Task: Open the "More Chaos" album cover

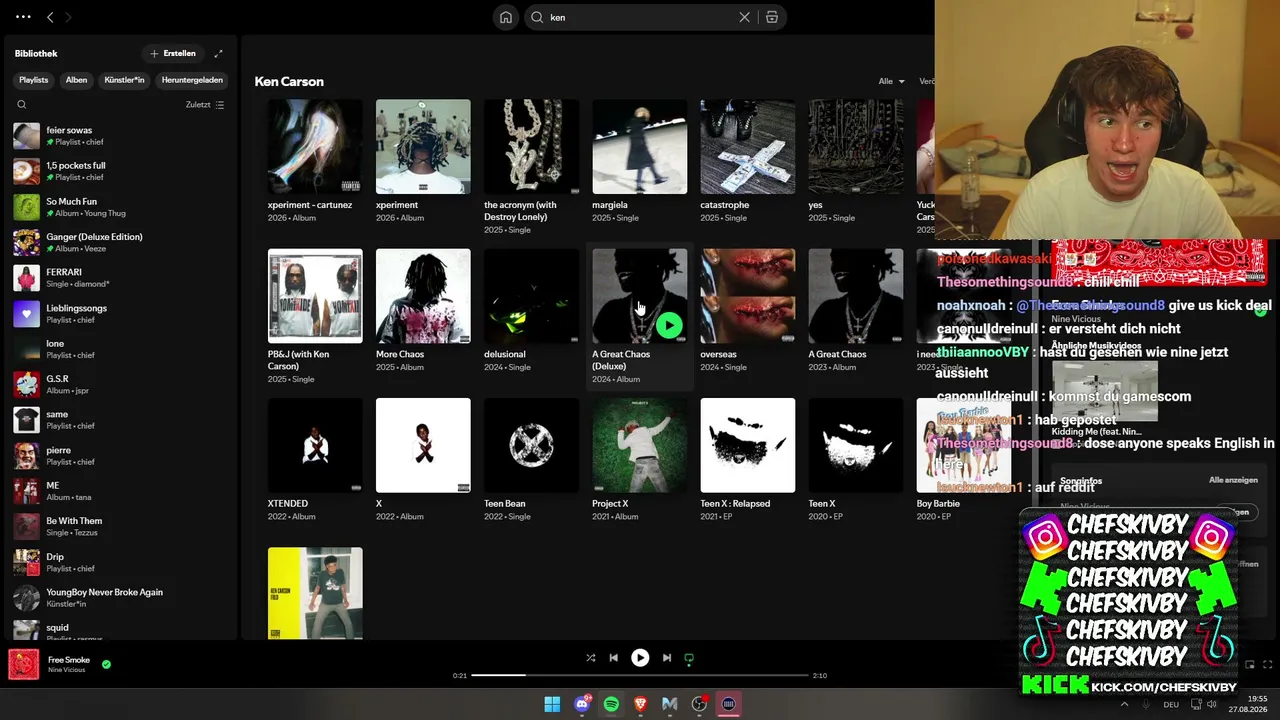Action: click(423, 296)
